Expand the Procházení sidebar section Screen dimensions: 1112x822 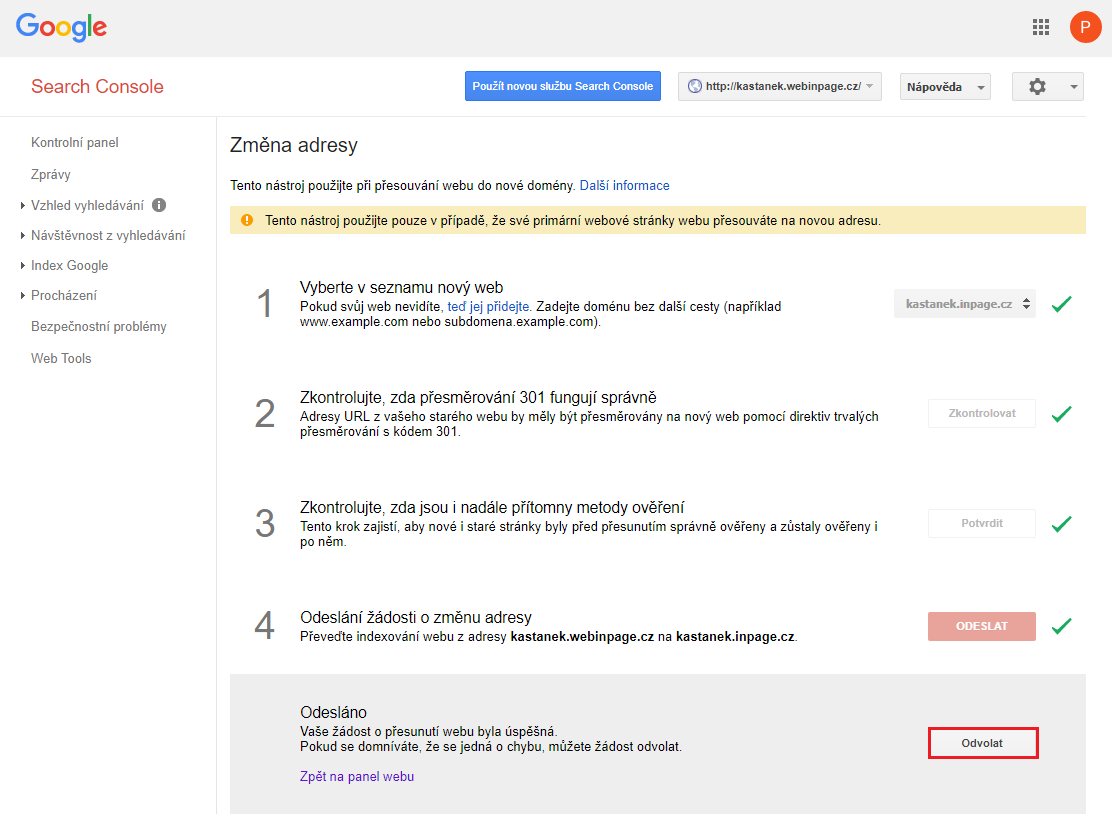click(63, 296)
